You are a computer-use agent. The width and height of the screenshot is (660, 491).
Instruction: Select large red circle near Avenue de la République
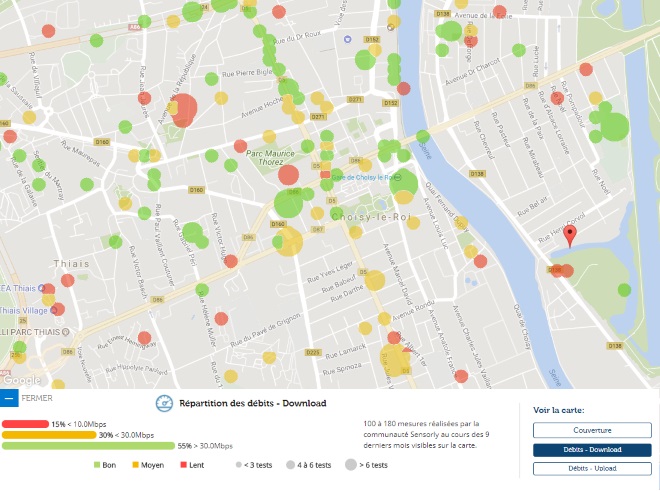point(184,109)
